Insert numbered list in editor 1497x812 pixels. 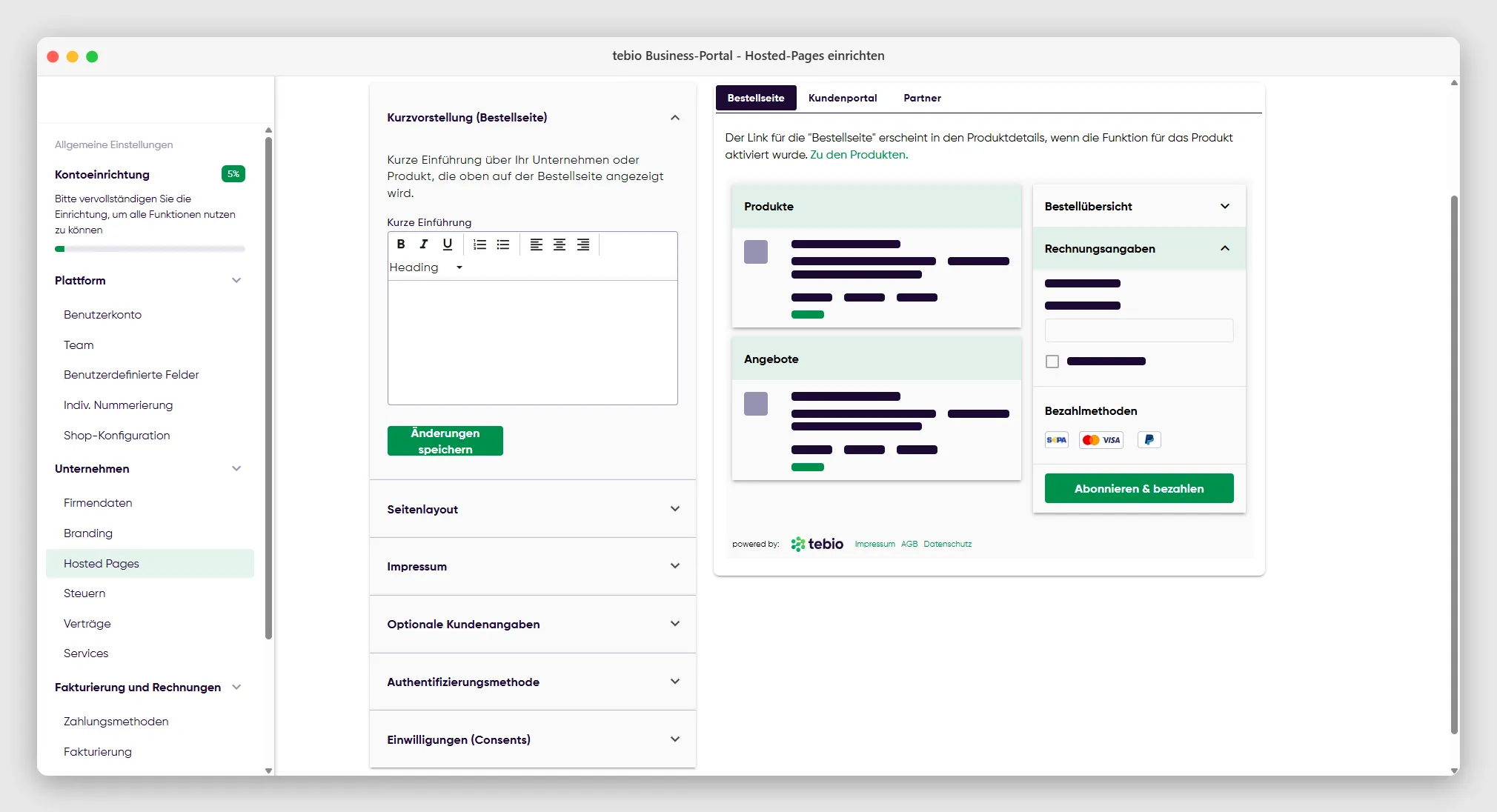pos(479,244)
